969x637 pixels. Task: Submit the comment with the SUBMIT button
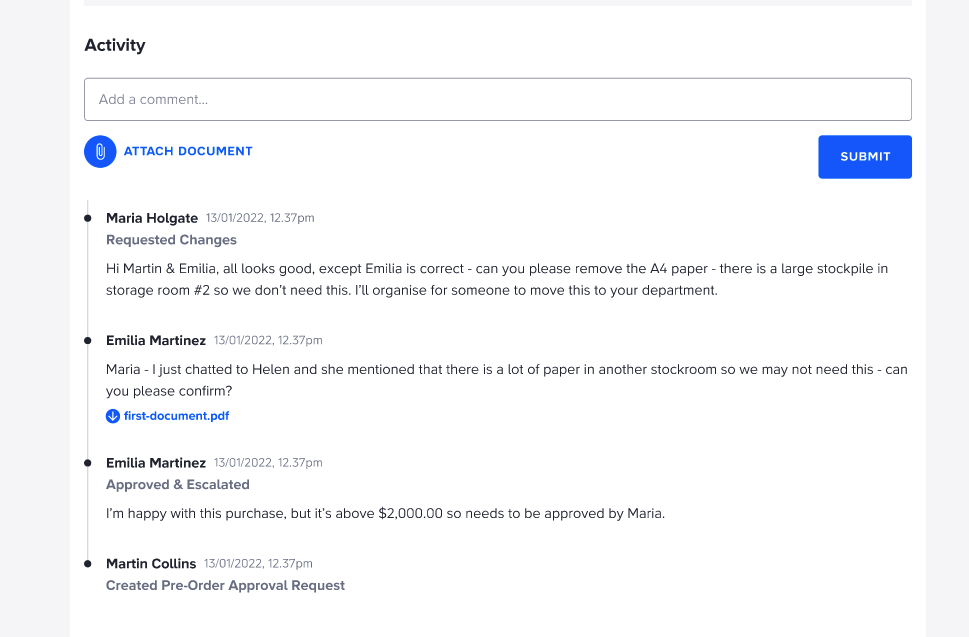tap(865, 157)
